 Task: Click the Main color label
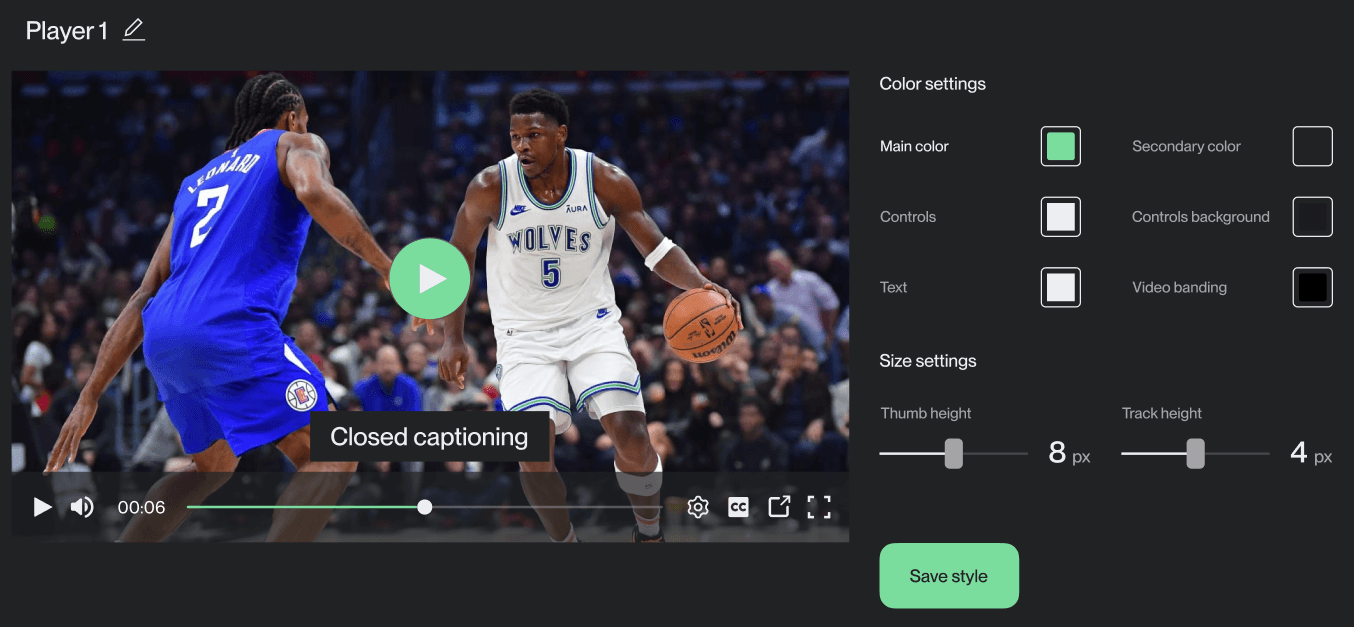(x=914, y=146)
